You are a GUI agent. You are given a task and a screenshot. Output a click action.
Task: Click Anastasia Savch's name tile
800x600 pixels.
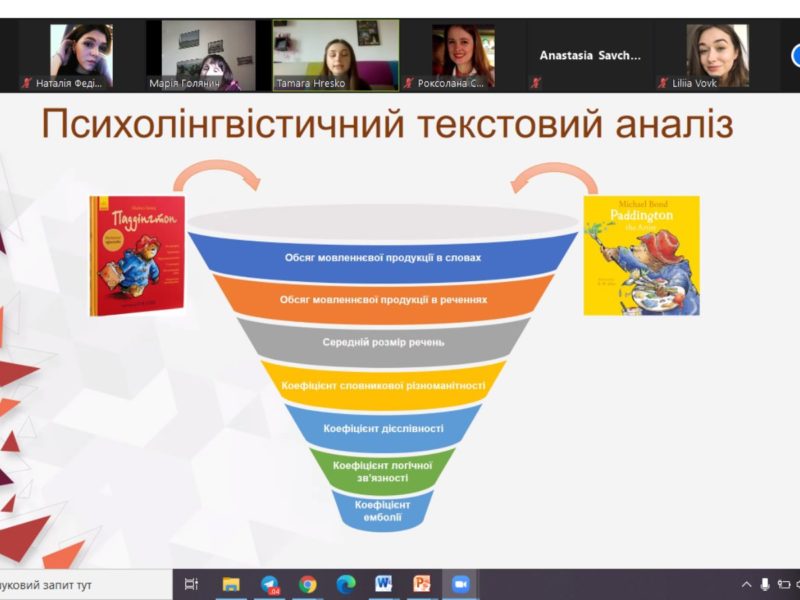pos(590,56)
